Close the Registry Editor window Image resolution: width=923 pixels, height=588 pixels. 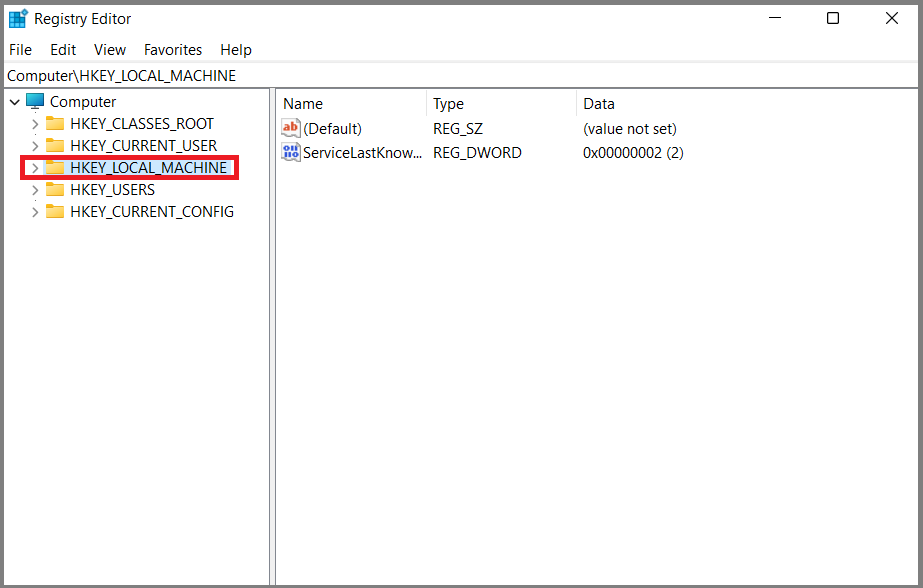(x=892, y=18)
